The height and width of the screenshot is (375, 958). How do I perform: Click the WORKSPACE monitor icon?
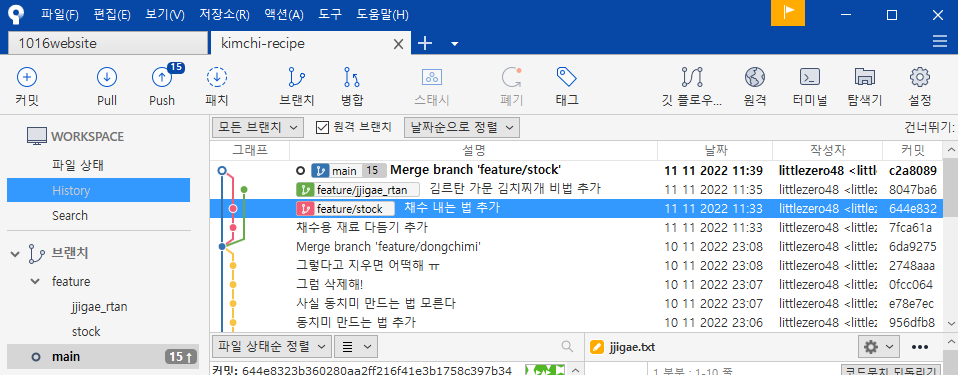point(37,136)
